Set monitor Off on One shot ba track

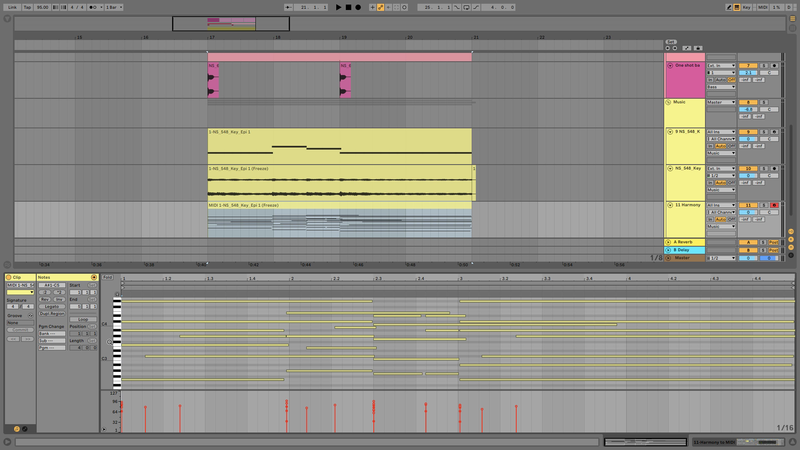pos(732,80)
